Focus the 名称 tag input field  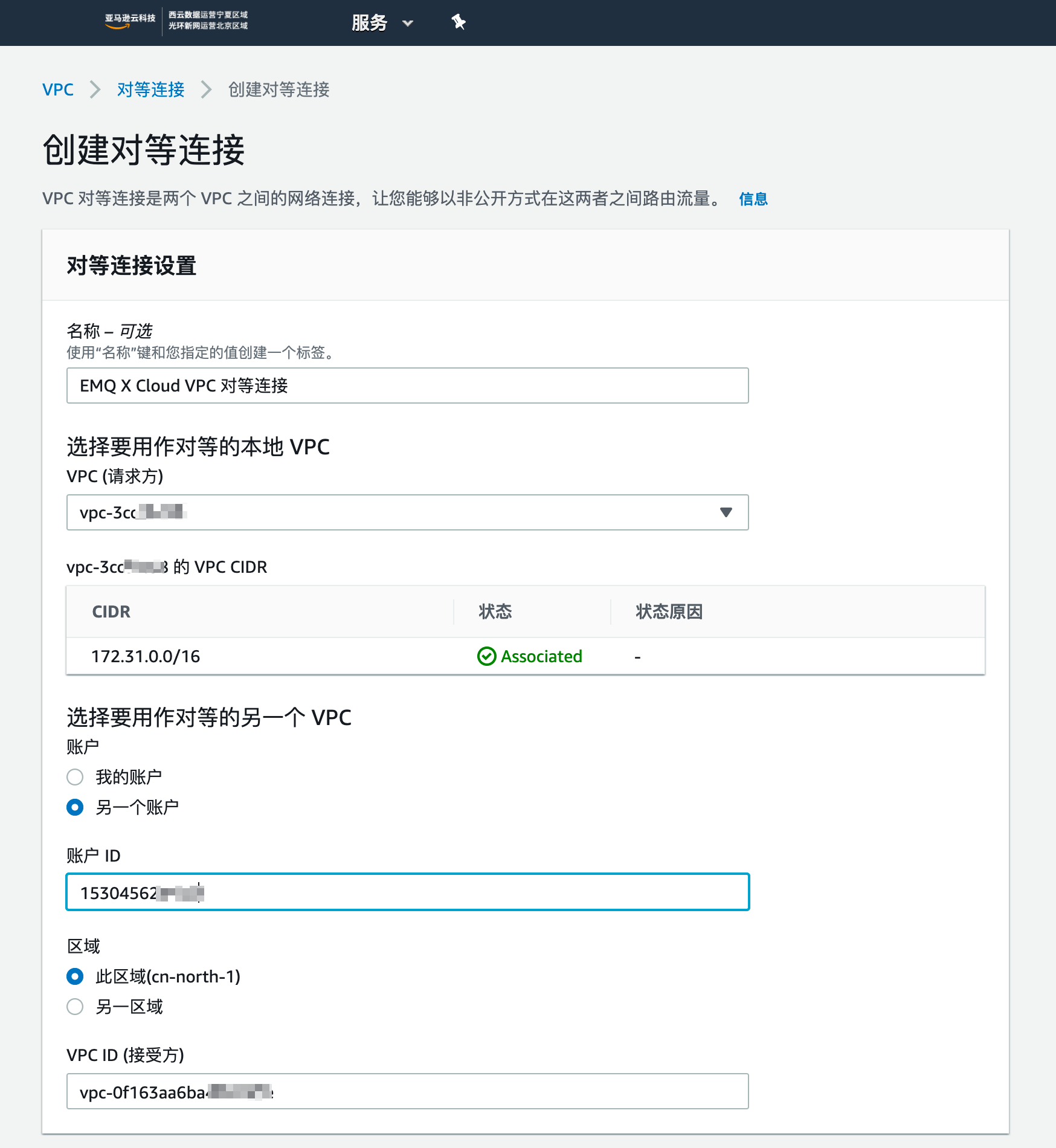point(407,385)
